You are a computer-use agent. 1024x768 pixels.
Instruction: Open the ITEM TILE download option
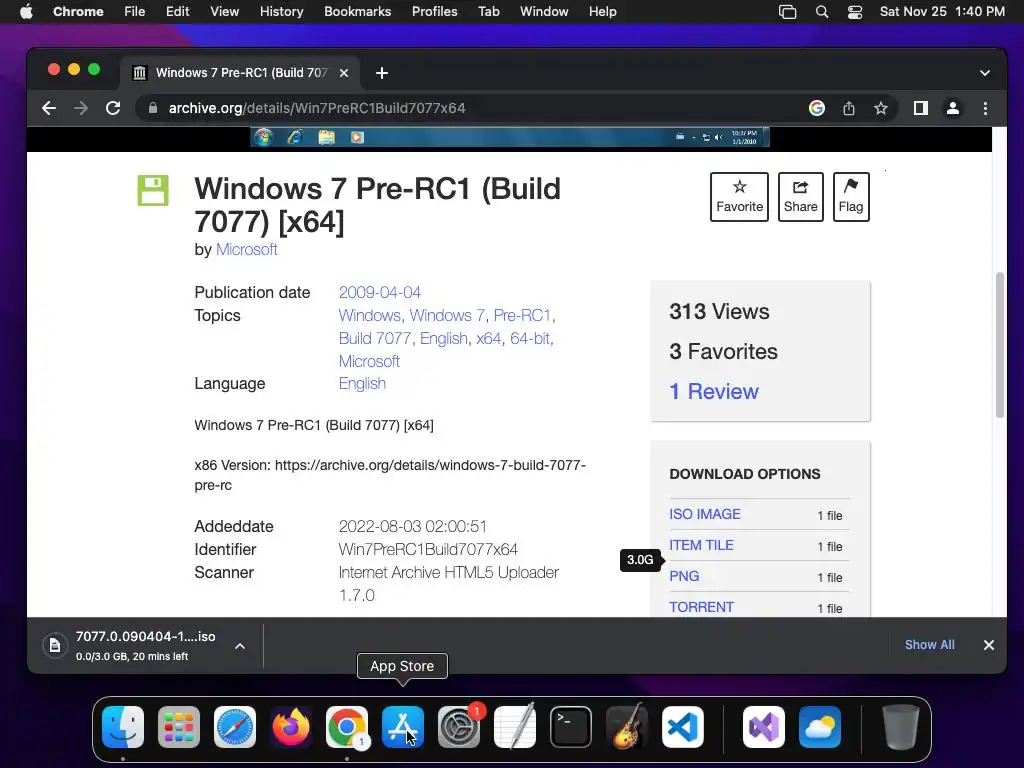tap(701, 545)
